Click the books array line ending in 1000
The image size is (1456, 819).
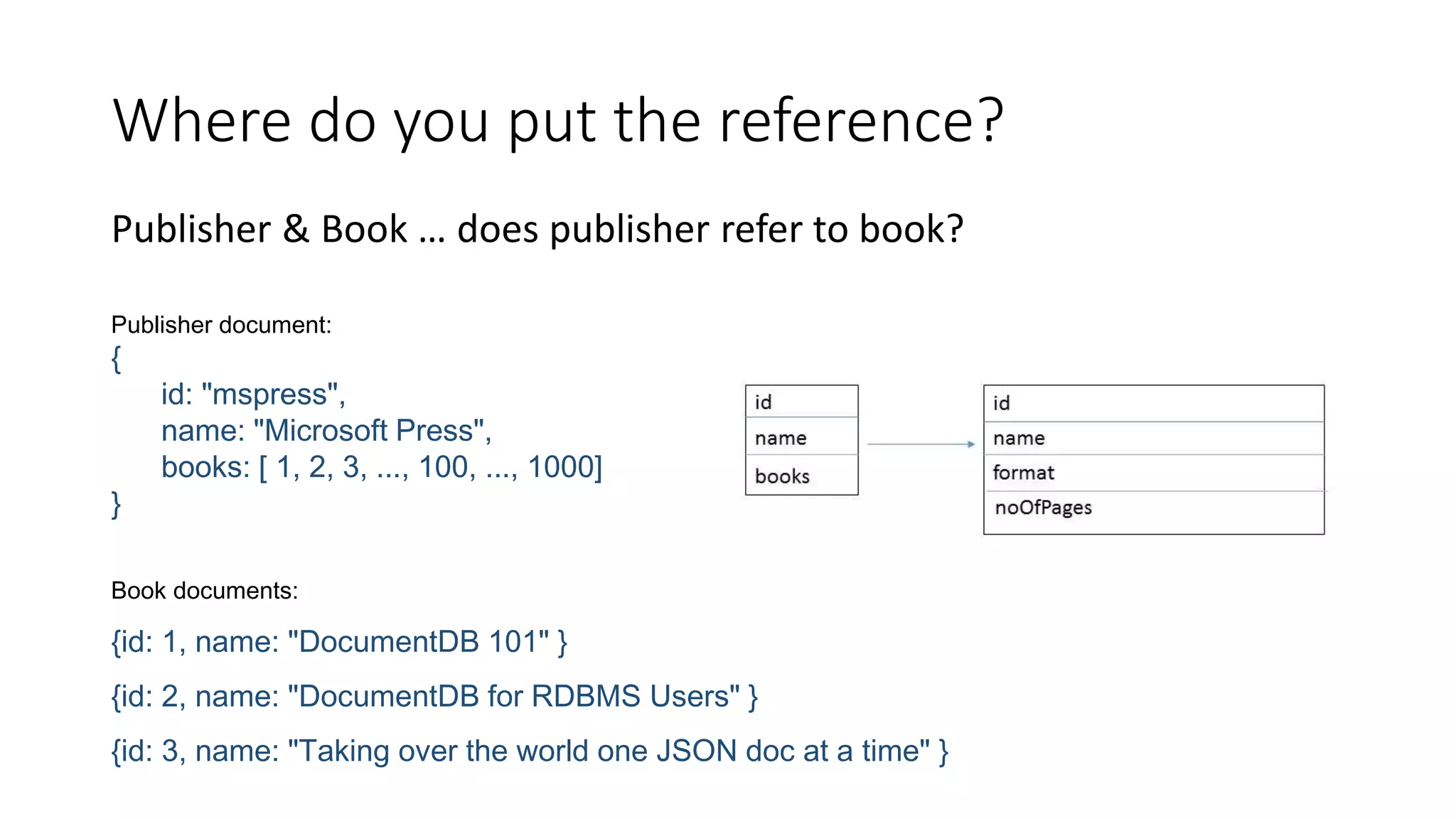click(x=382, y=467)
